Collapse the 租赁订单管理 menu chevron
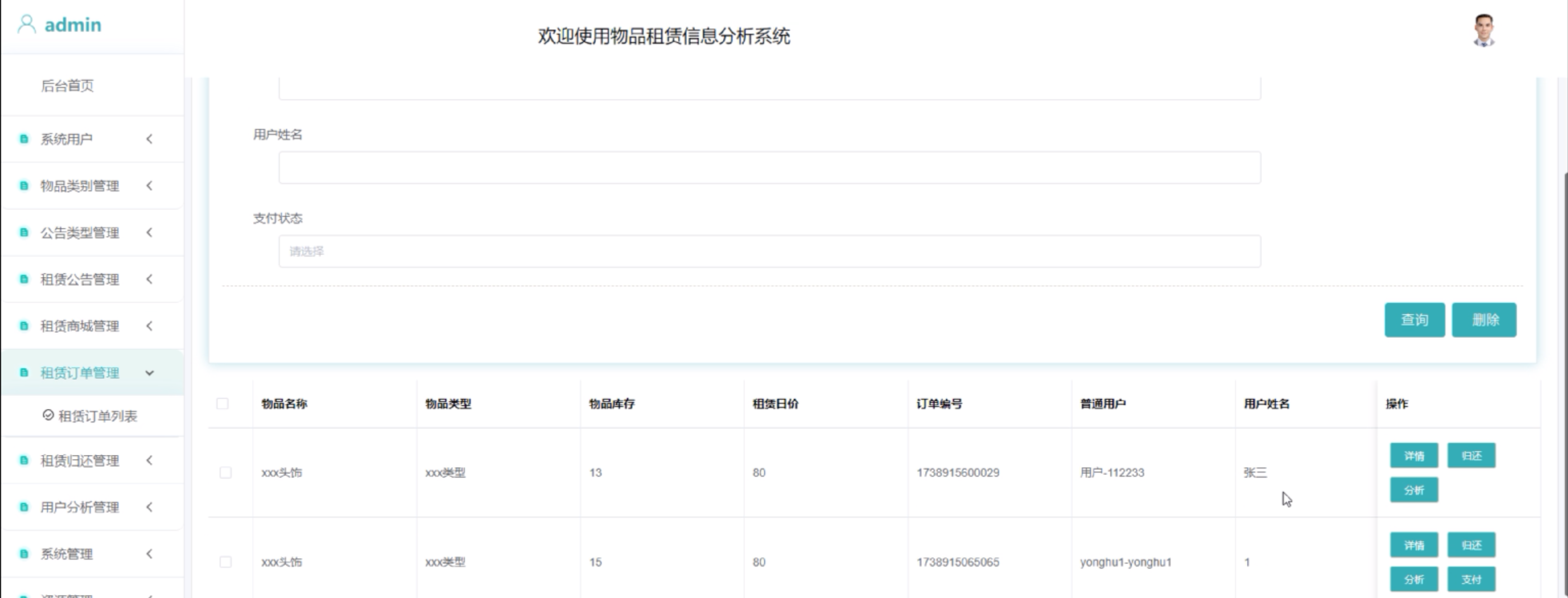This screenshot has height=598, width=1568. pos(150,373)
